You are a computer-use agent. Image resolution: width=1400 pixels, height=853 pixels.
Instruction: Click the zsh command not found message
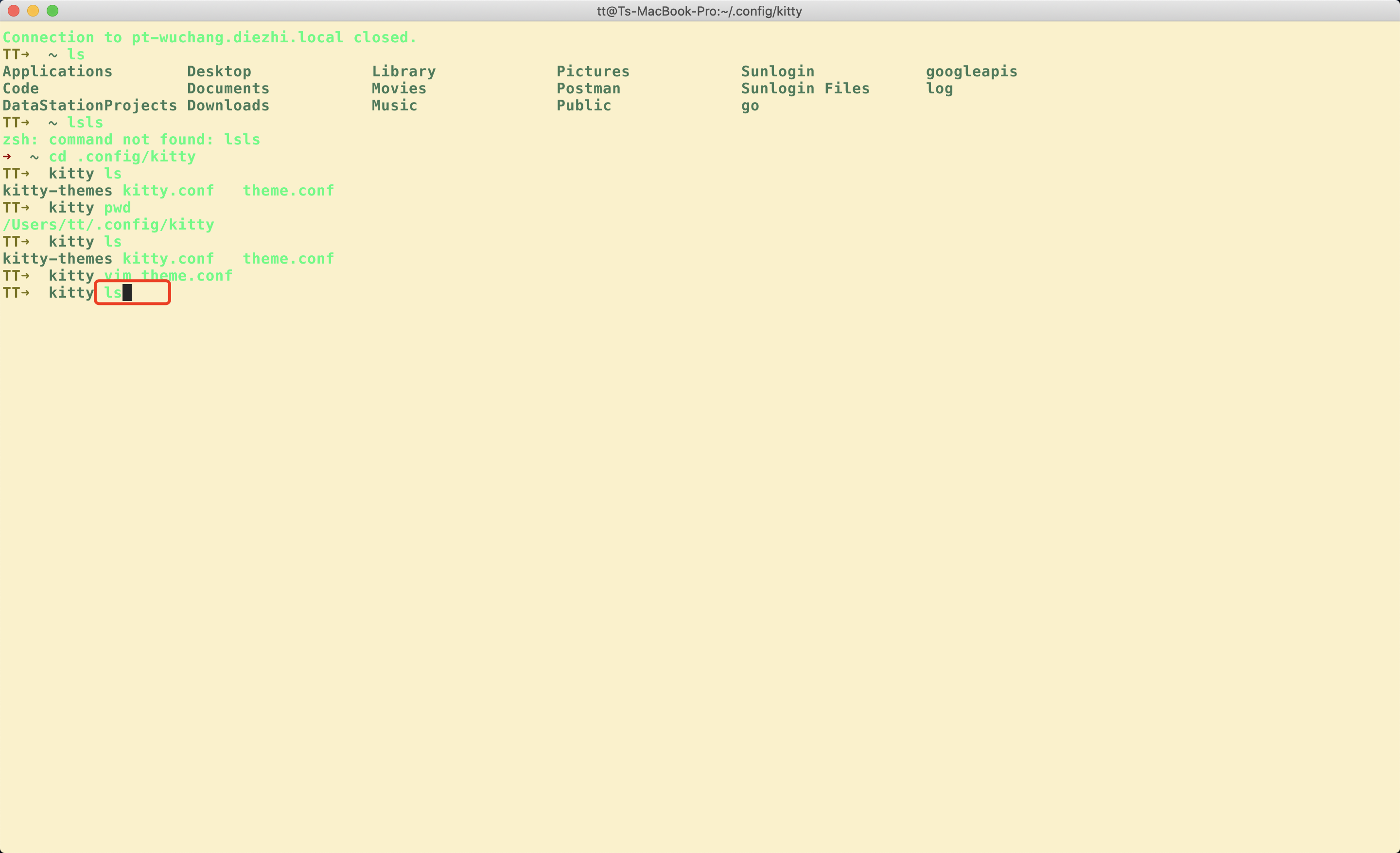(131, 139)
